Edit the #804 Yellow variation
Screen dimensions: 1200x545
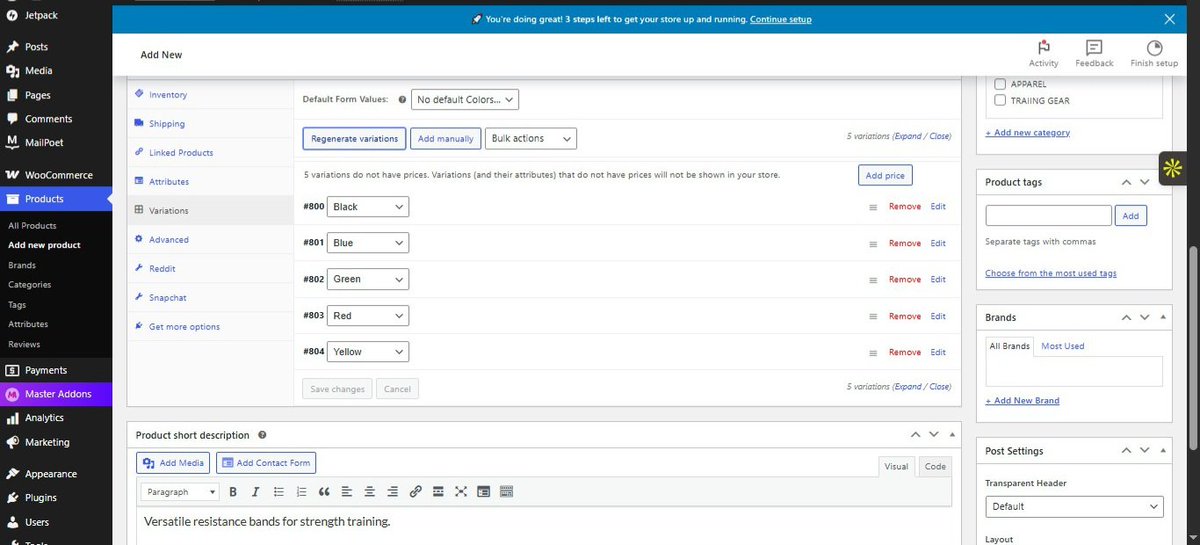(938, 353)
